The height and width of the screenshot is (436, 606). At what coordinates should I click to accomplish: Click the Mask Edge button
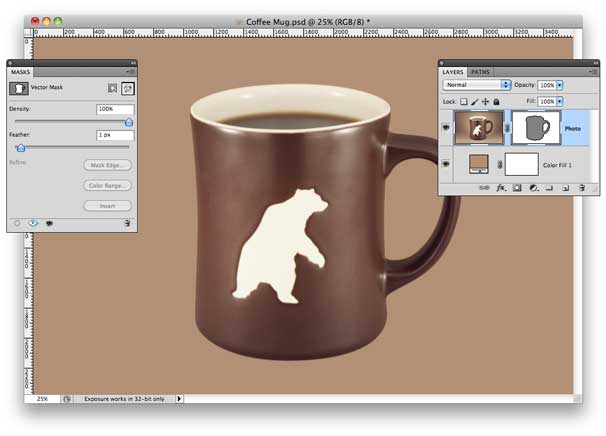(107, 165)
